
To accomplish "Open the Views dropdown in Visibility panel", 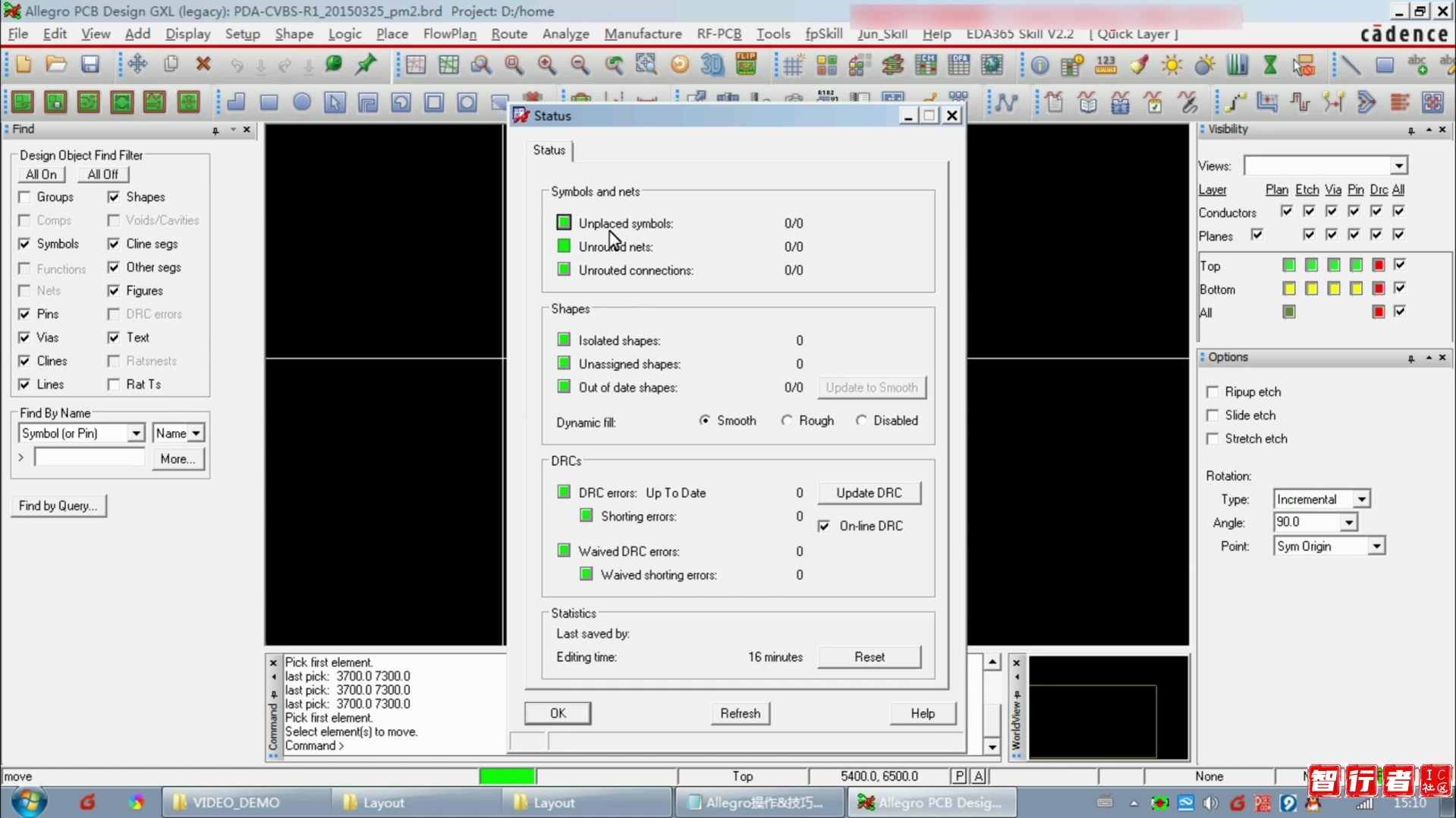I will point(1398,165).
